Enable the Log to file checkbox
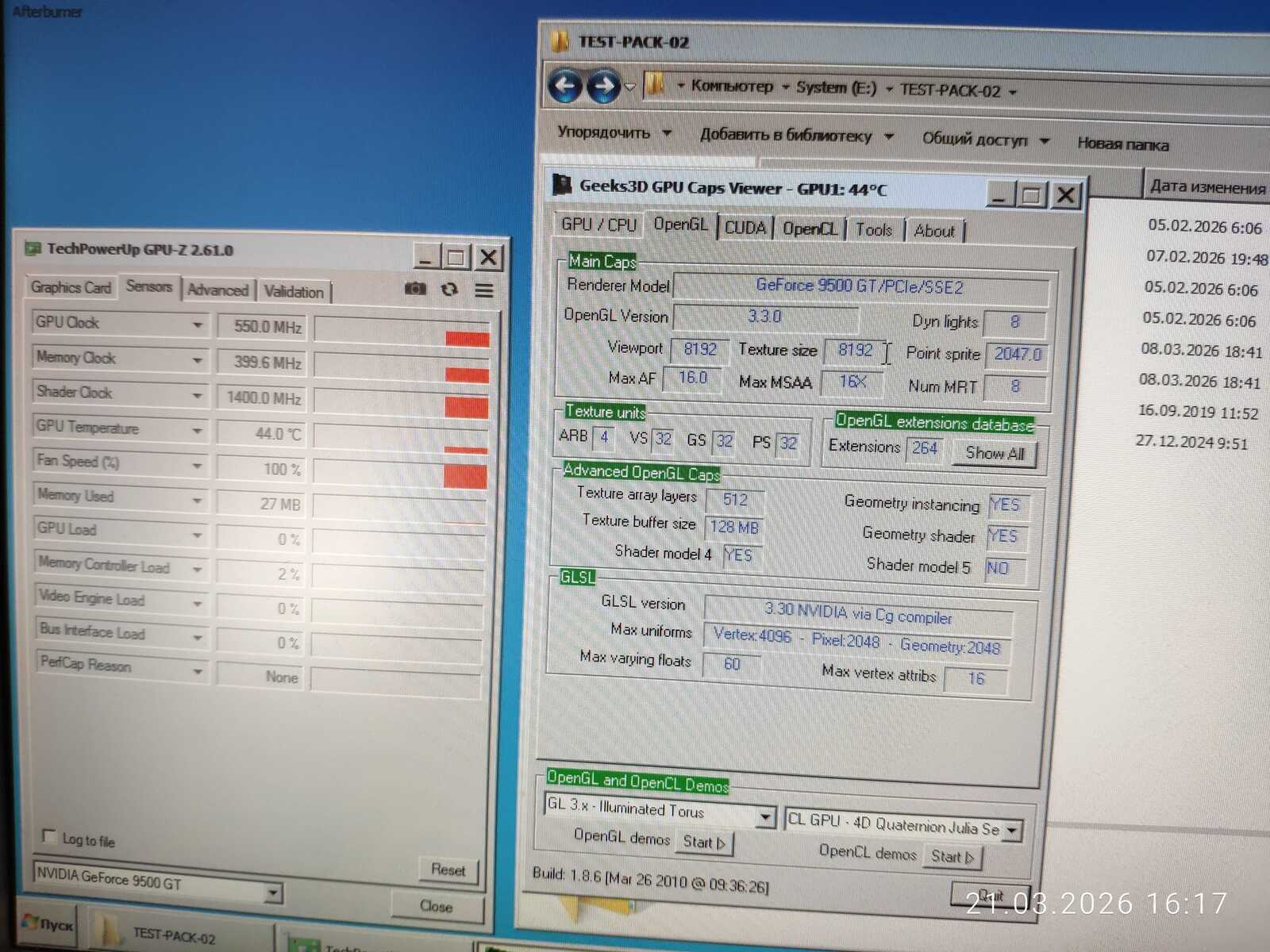 (48, 836)
